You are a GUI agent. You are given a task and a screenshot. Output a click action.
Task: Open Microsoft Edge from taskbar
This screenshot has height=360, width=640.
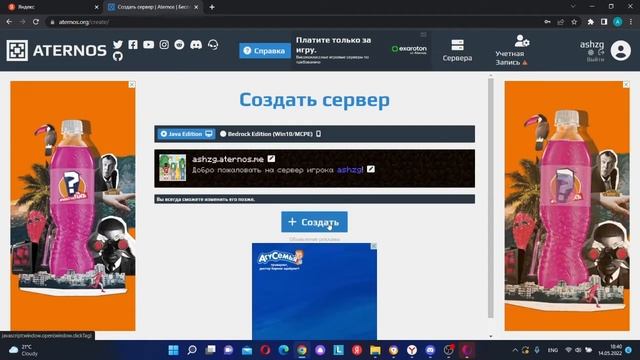pyautogui.click(x=284, y=350)
